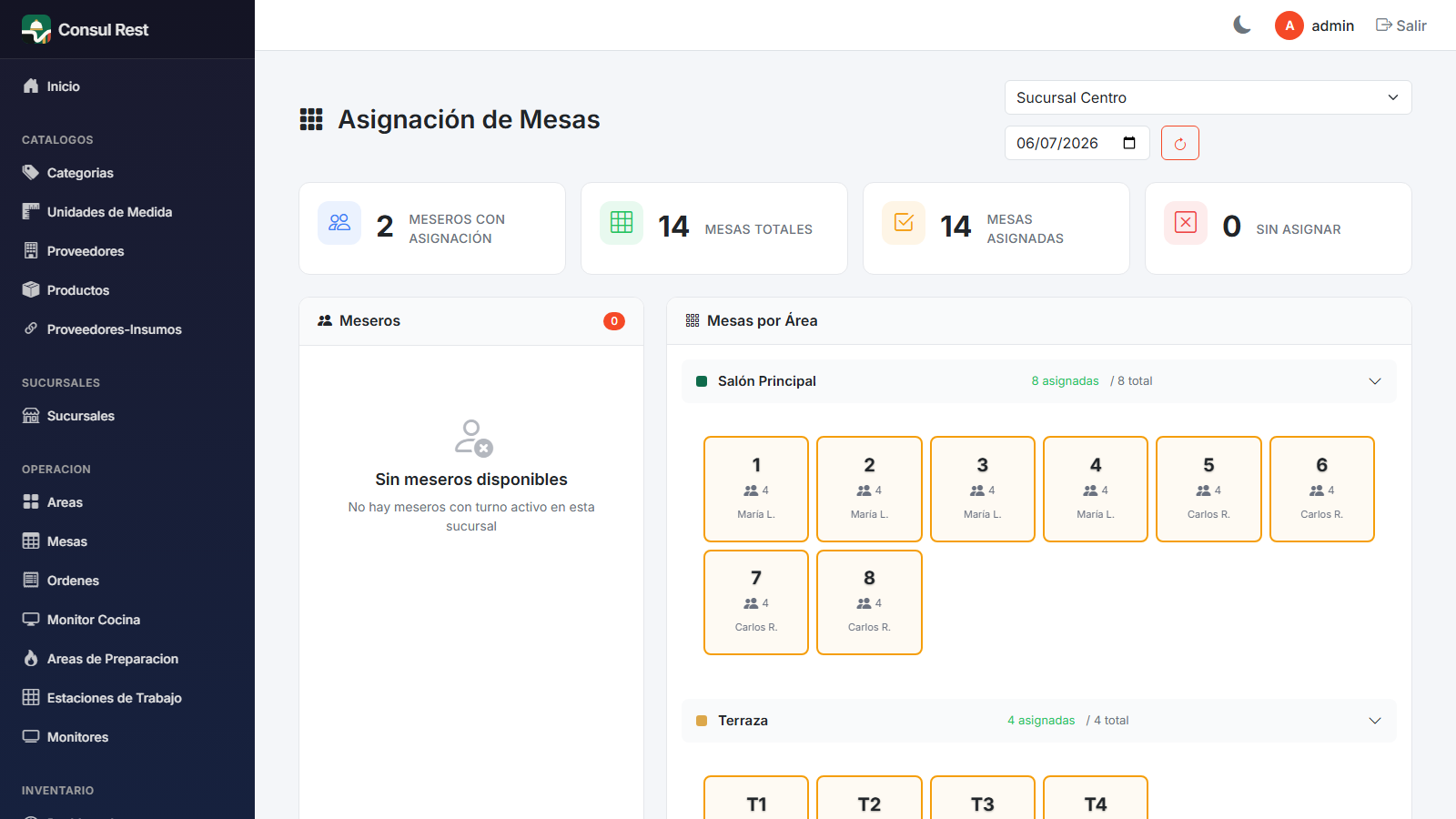Toggle dark mode with the moon icon
Image resolution: width=1456 pixels, height=819 pixels.
pyautogui.click(x=1242, y=25)
